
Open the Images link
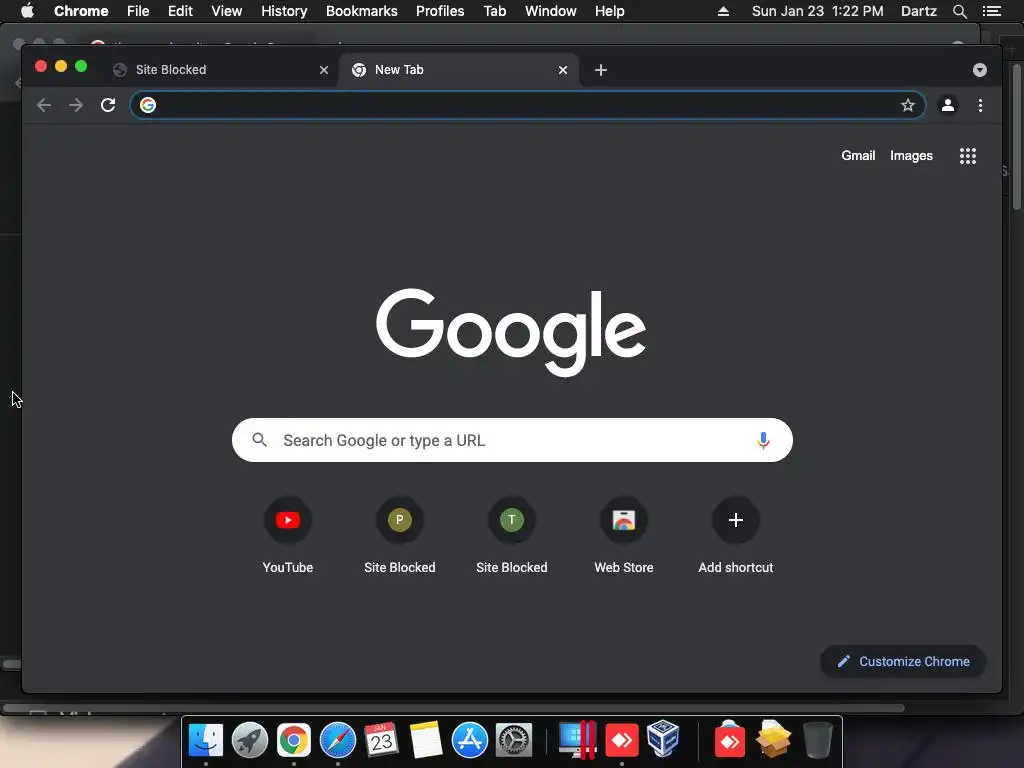[911, 155]
